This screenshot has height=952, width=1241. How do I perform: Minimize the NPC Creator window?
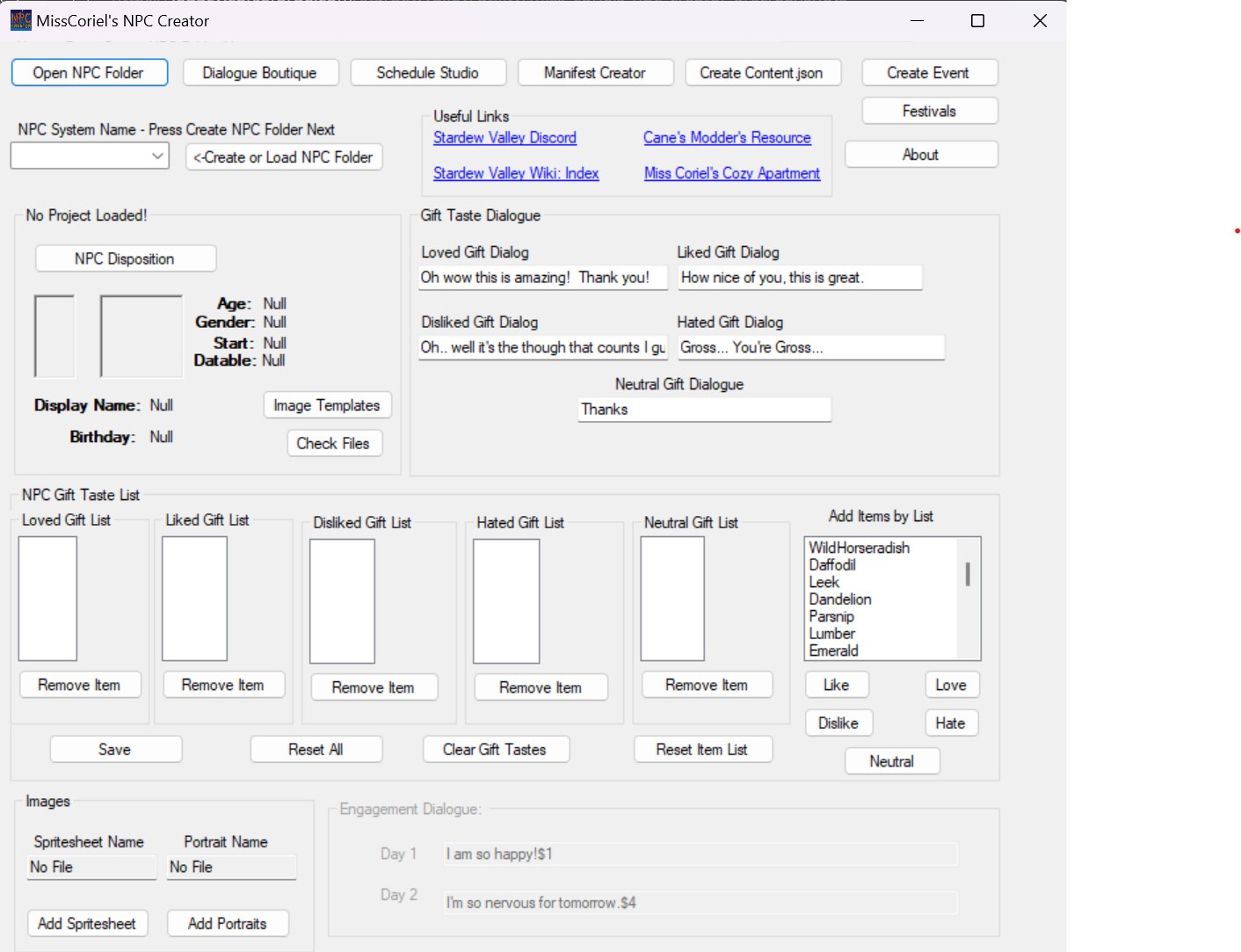(x=917, y=20)
